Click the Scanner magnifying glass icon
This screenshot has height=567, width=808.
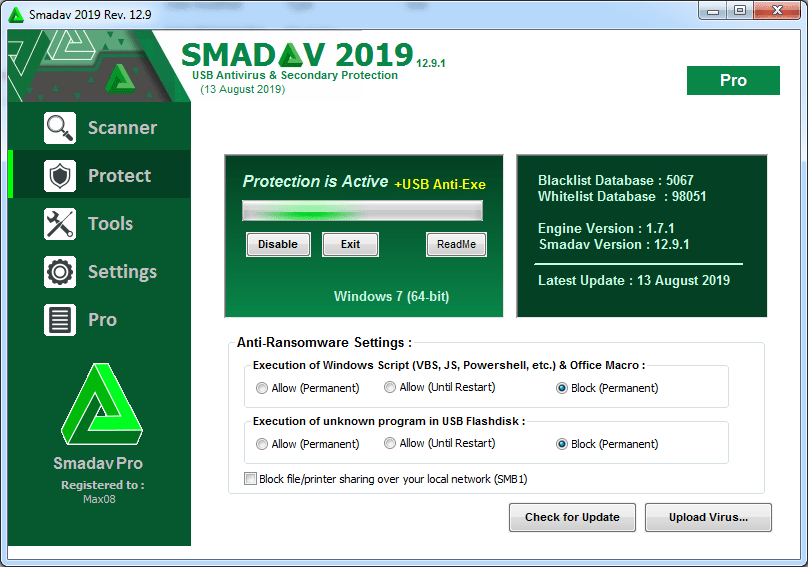(x=60, y=128)
